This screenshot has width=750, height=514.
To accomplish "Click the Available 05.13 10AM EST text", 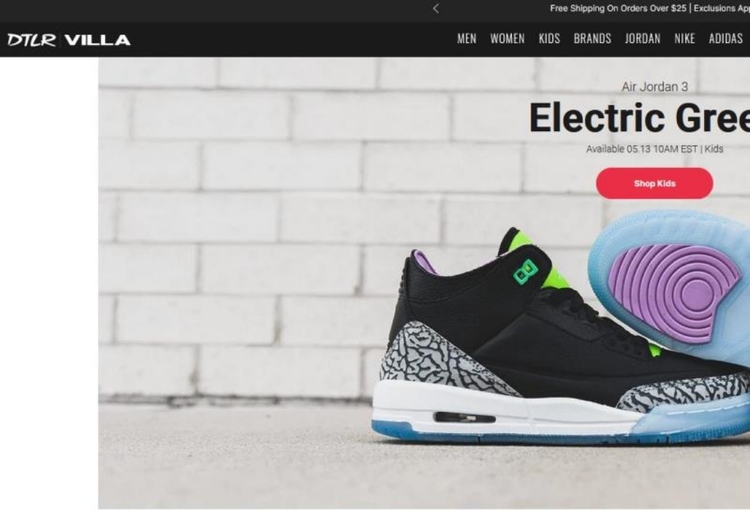I will click(641, 149).
